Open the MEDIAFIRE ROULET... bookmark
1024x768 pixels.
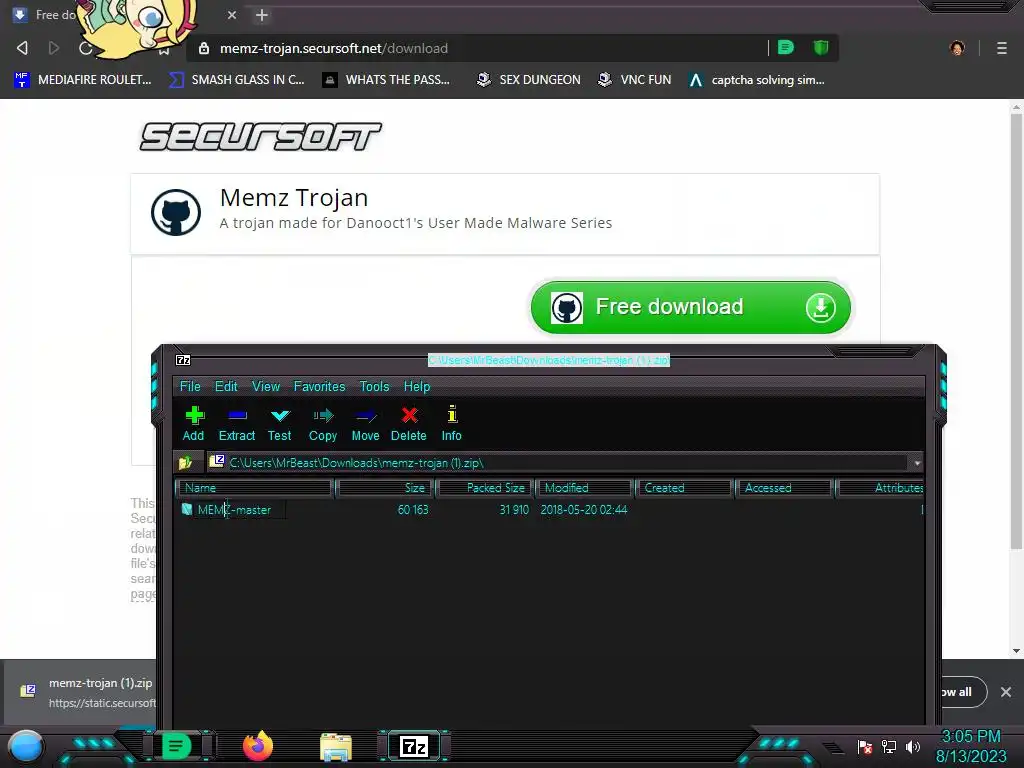coord(83,80)
